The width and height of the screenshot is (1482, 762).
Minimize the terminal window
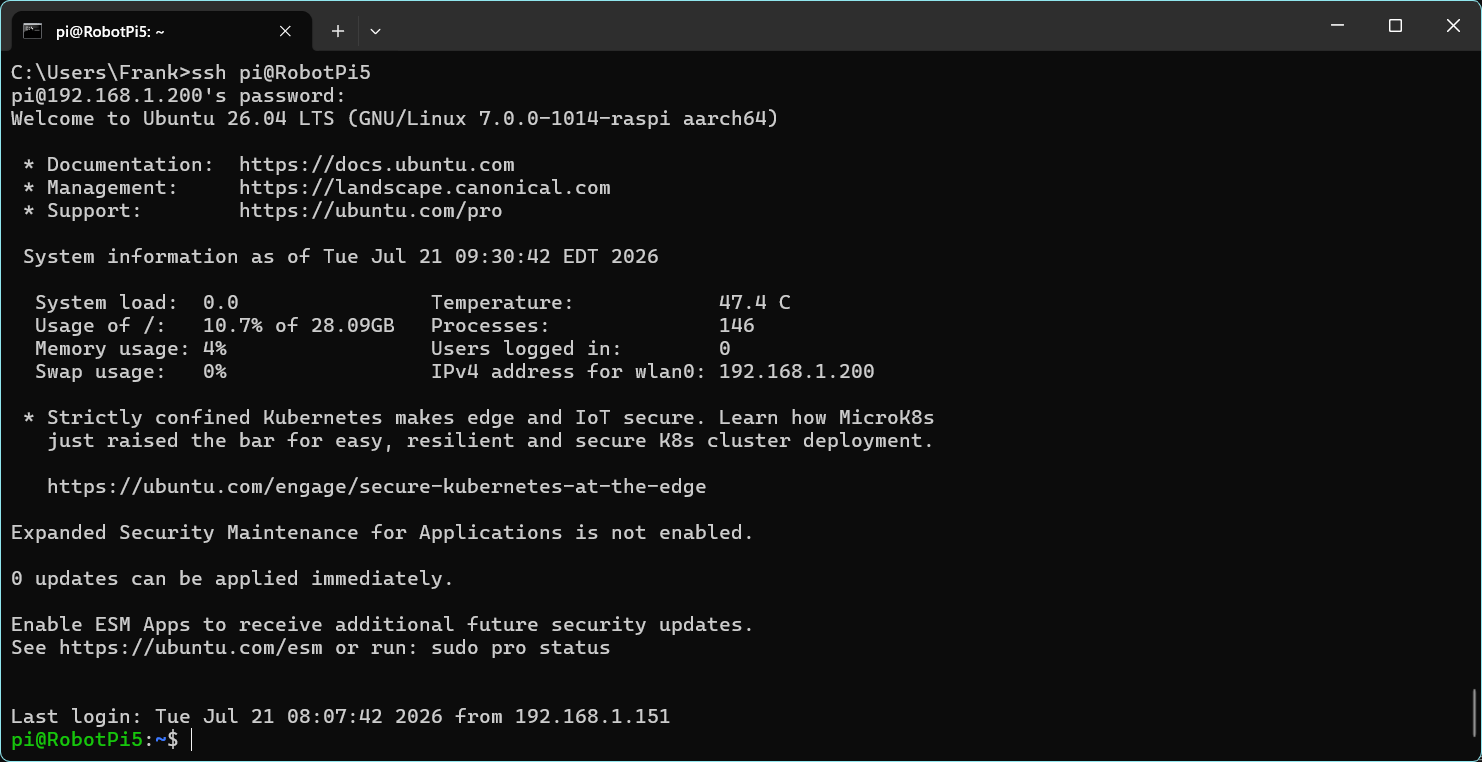click(1337, 26)
